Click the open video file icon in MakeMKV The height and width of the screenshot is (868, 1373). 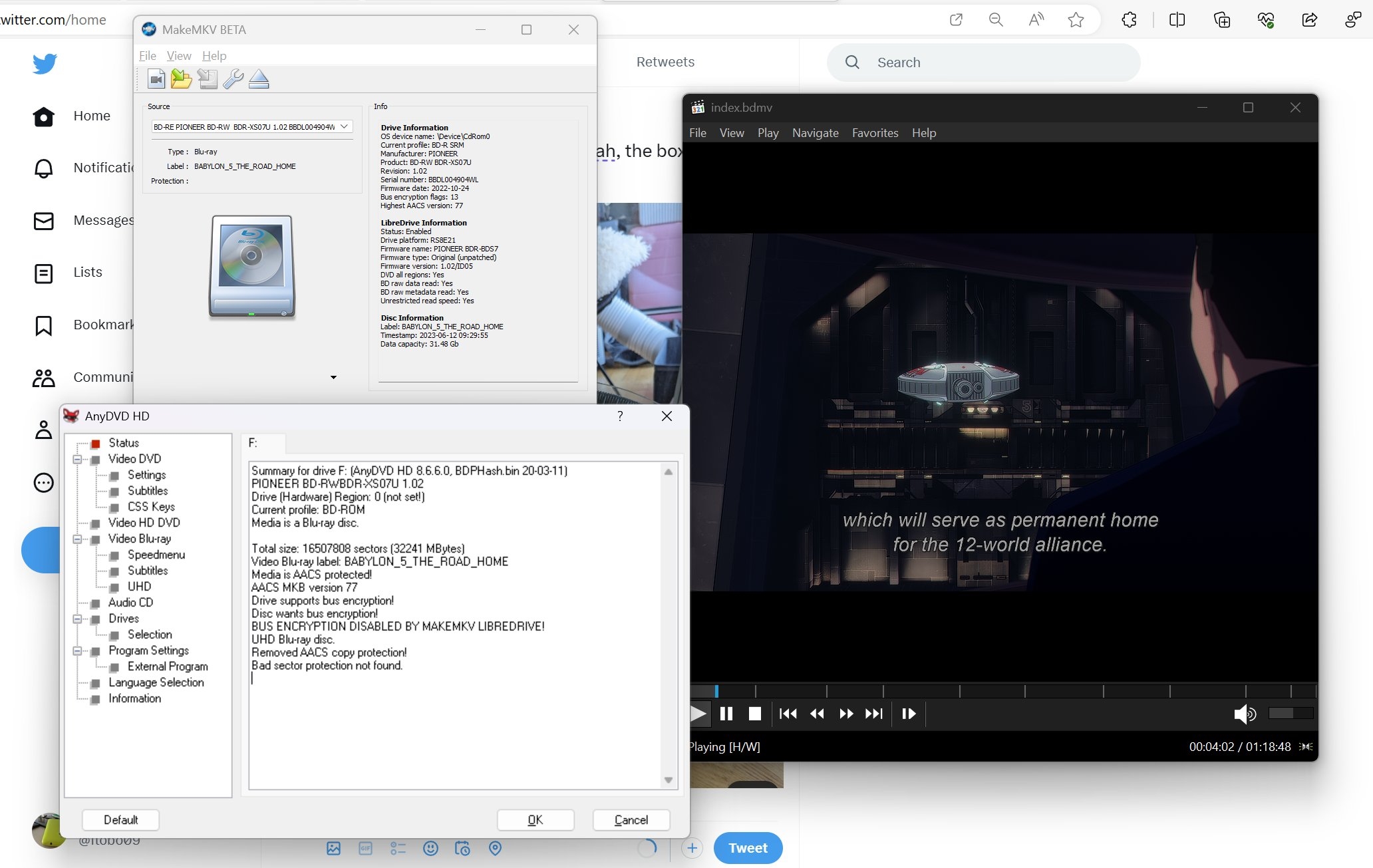[156, 79]
